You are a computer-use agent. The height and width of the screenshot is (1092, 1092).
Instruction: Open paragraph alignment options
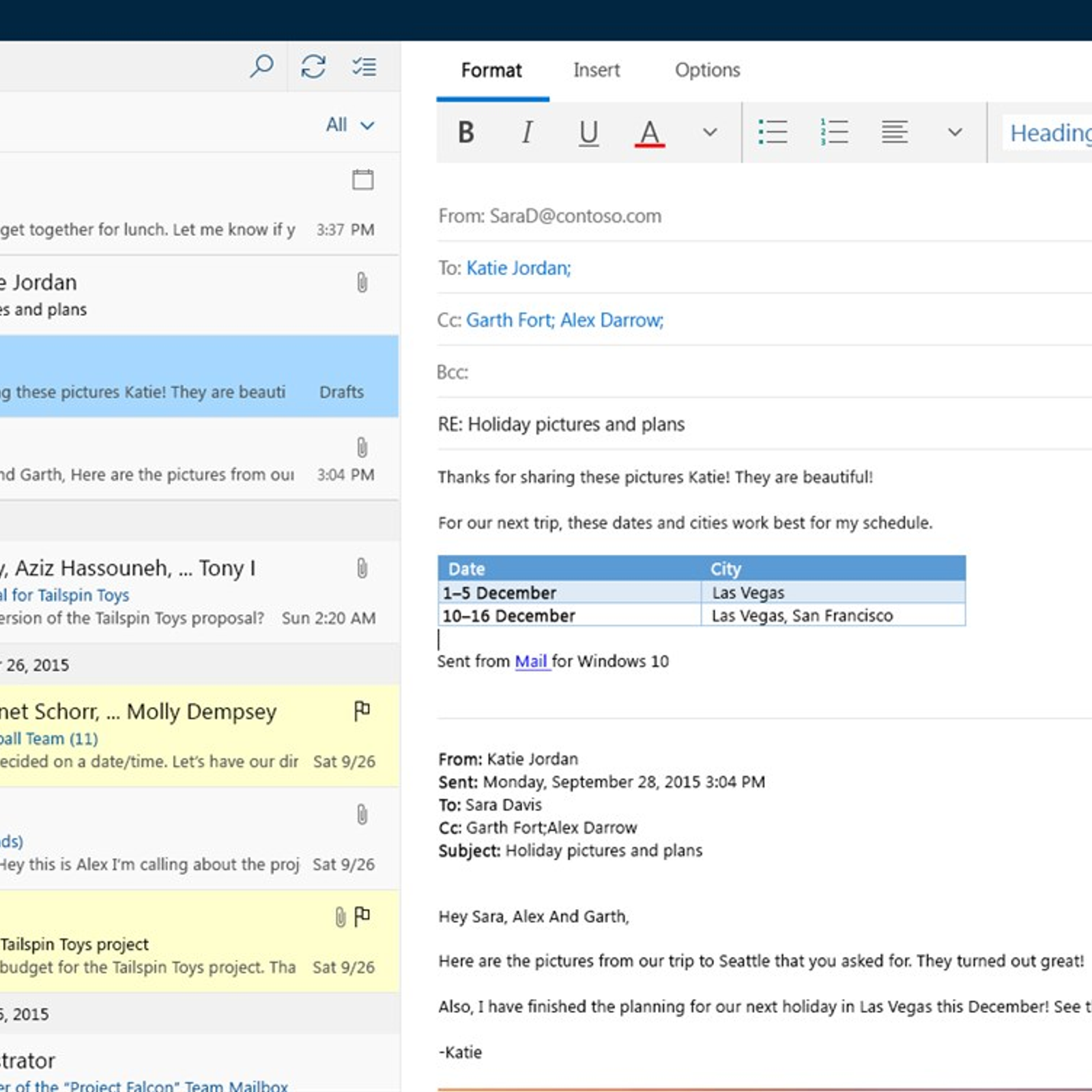click(x=895, y=132)
